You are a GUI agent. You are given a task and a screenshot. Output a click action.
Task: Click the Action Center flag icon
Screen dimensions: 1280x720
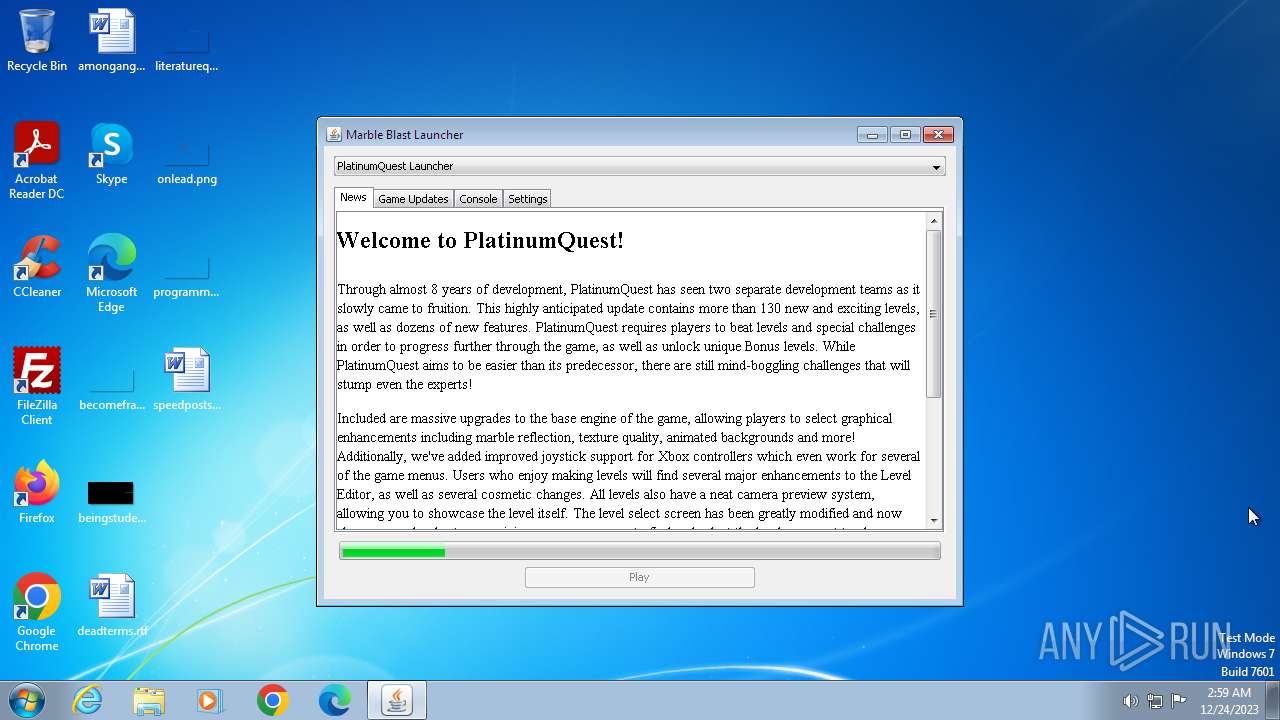click(x=1179, y=700)
